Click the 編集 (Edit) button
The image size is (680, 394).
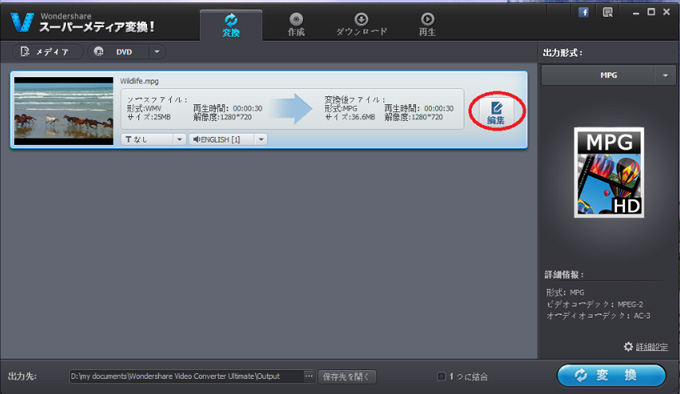(x=496, y=112)
